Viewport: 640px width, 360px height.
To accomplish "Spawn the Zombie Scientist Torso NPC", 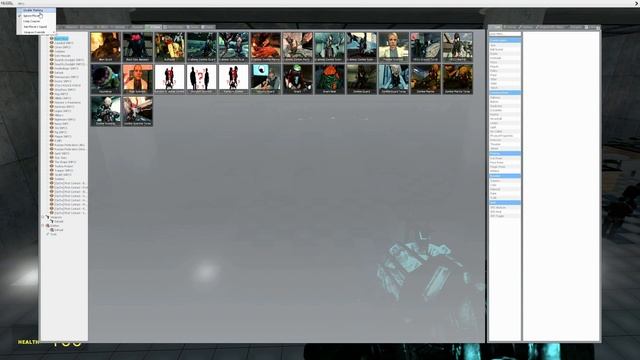I will point(138,111).
